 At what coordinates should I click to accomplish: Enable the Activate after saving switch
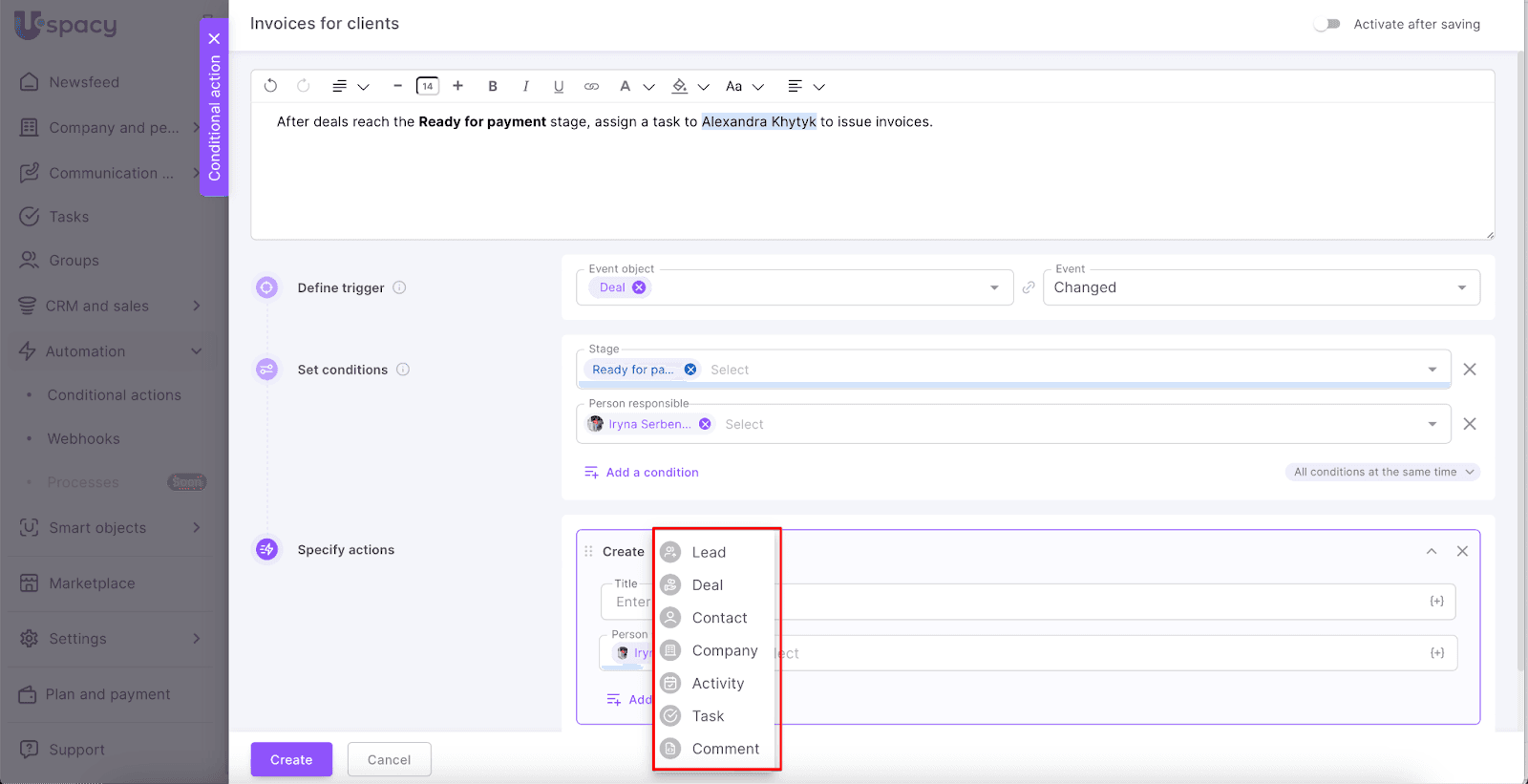tap(1326, 24)
